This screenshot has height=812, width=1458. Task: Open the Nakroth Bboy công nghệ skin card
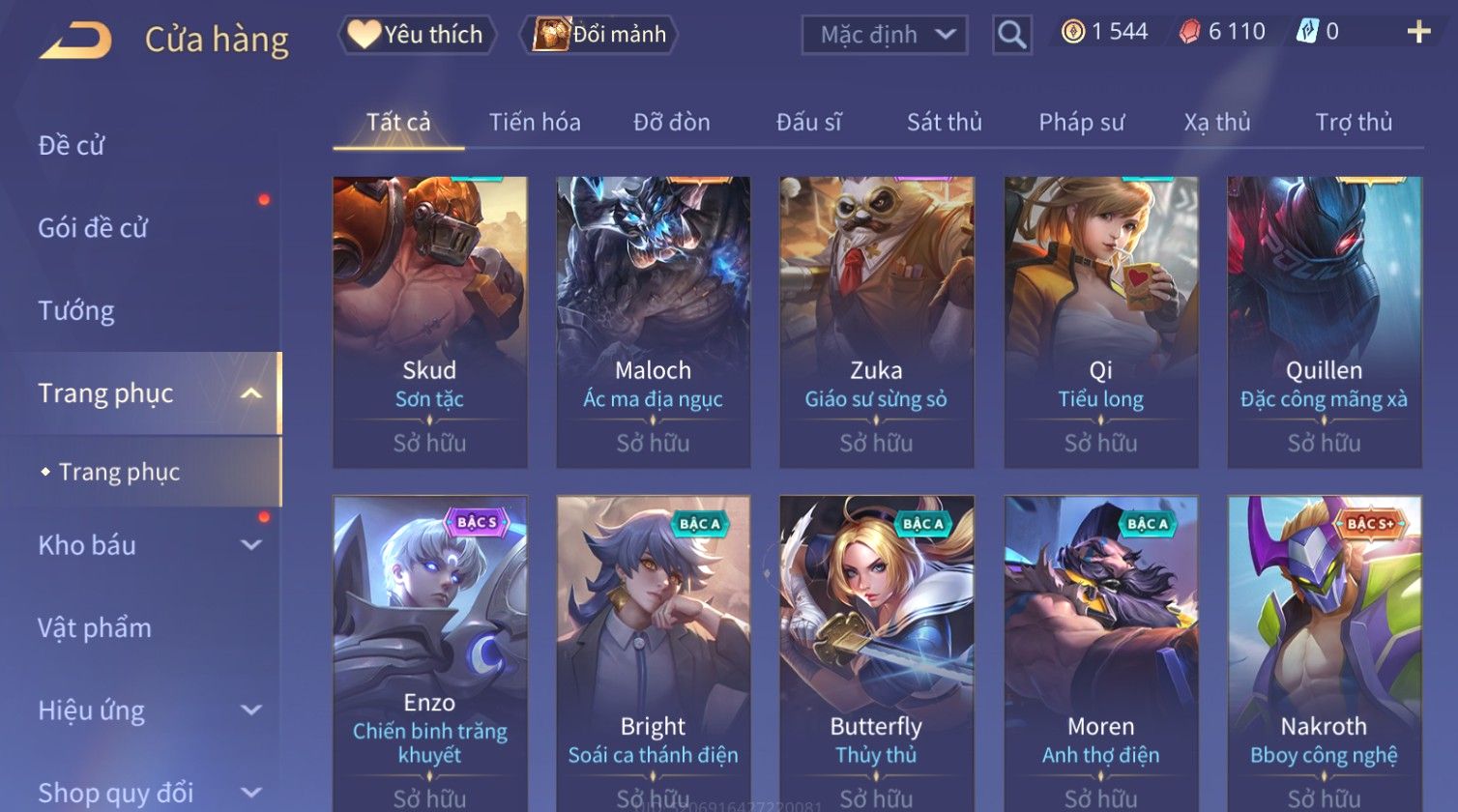coord(1324,653)
